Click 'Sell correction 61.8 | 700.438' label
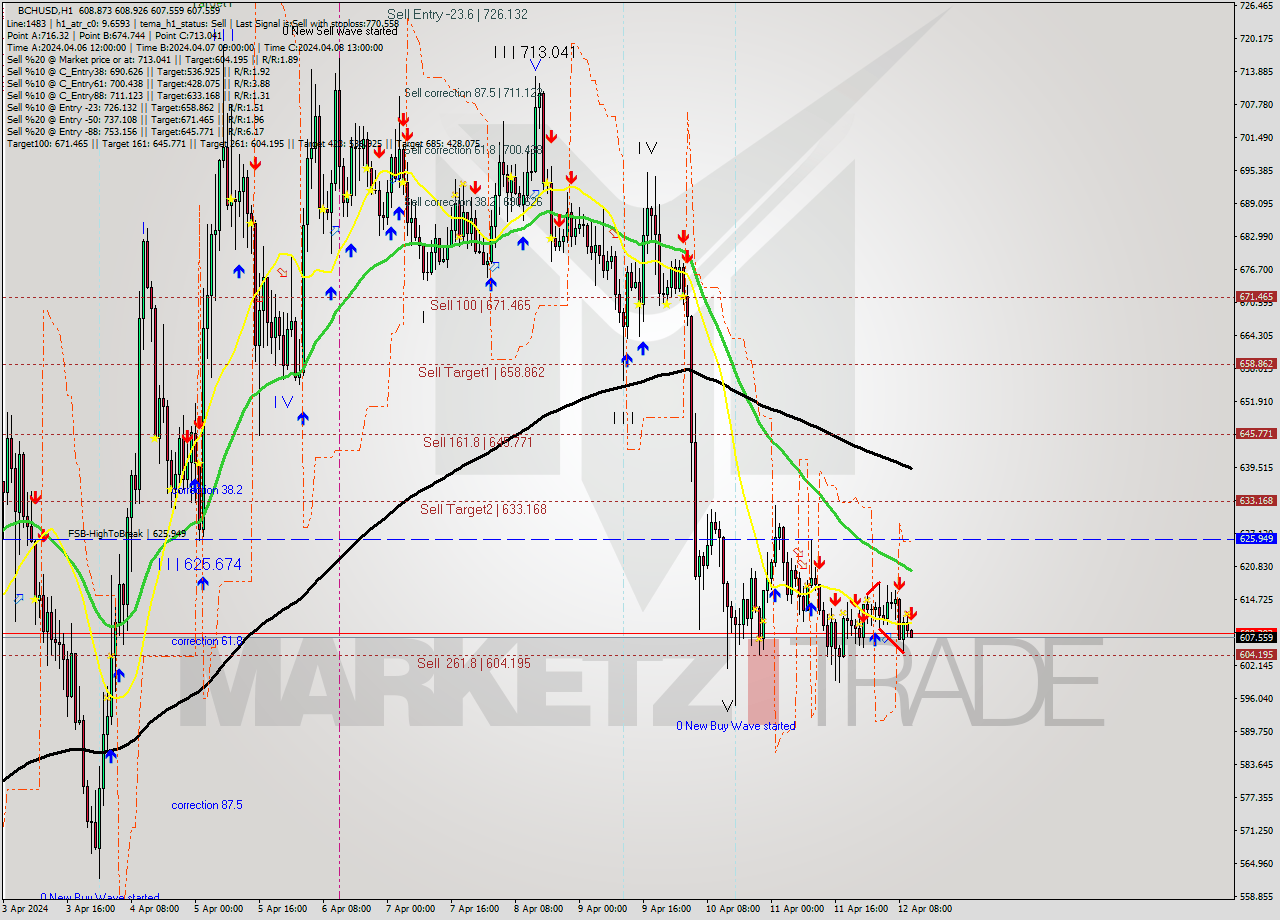 click(x=472, y=150)
